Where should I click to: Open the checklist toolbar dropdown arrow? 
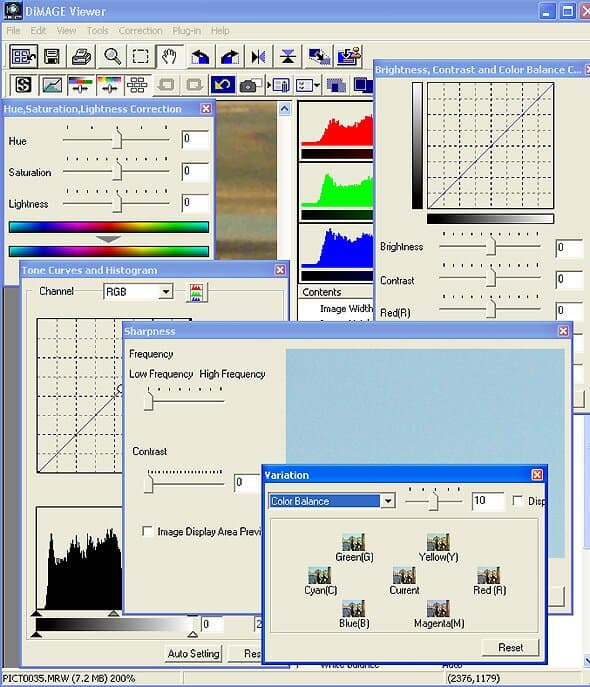(x=317, y=85)
